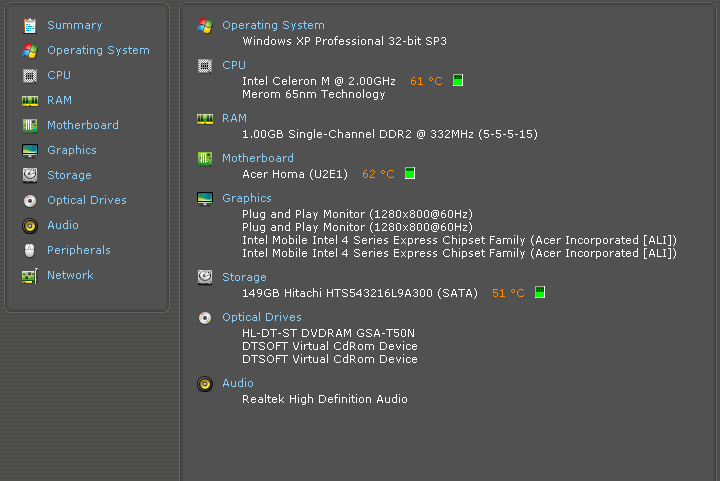Click the CPU chip icon in sidebar
720x481 pixels.
[x=30, y=75]
